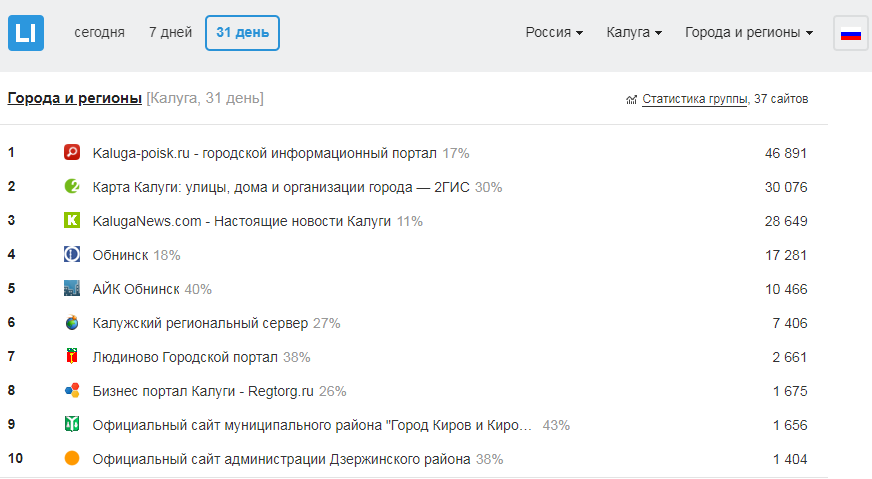
Task: Click the KalugaNews.com green K favicon
Action: point(72,221)
